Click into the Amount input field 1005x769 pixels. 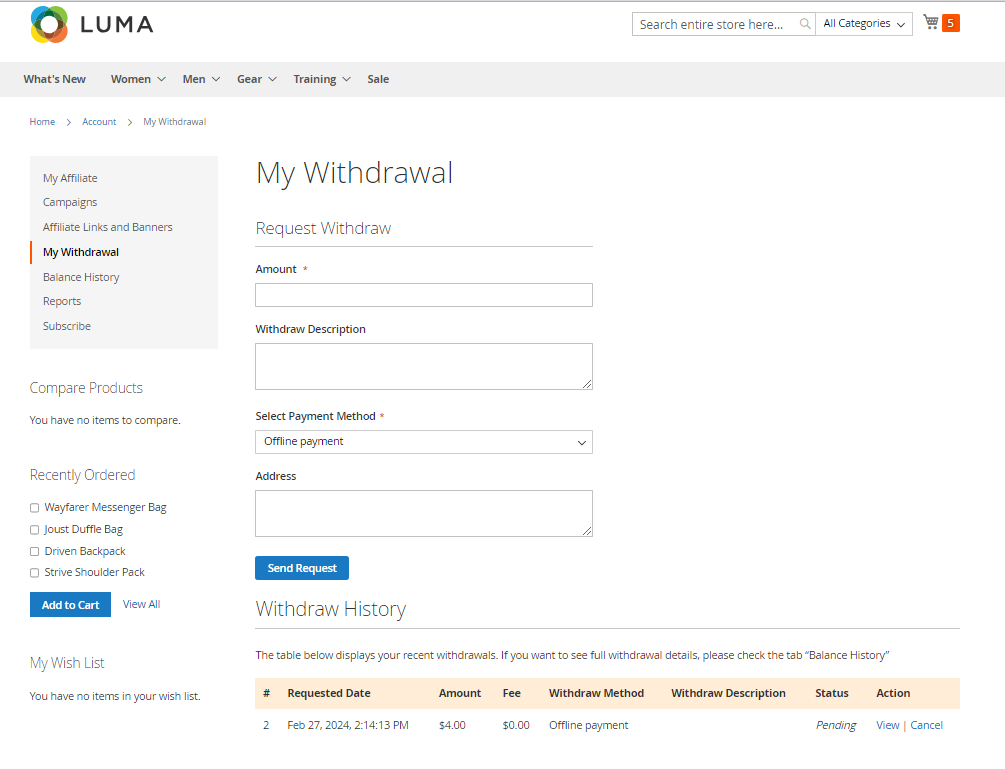tap(423, 295)
